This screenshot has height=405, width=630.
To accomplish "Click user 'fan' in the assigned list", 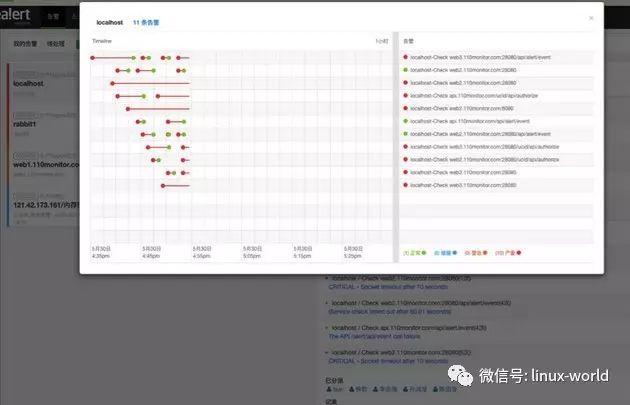I will [x=335, y=389].
